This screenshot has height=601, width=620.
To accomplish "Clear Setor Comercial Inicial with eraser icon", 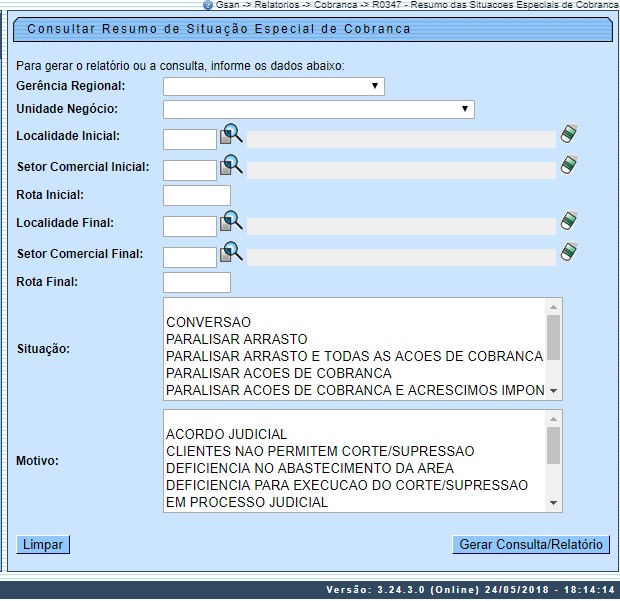I will 569,164.
